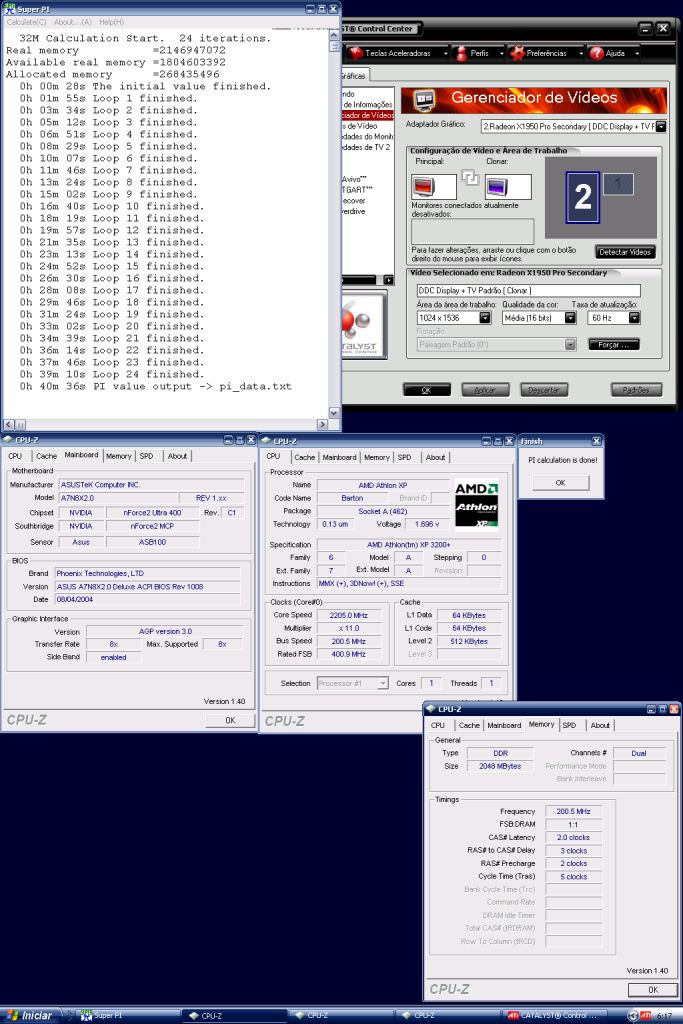Click the Aplicar button in Catalyst
The image size is (683, 1024).
(485, 390)
